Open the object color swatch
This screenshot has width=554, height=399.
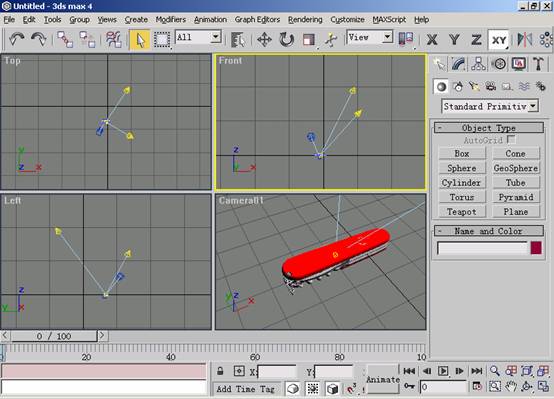click(536, 248)
